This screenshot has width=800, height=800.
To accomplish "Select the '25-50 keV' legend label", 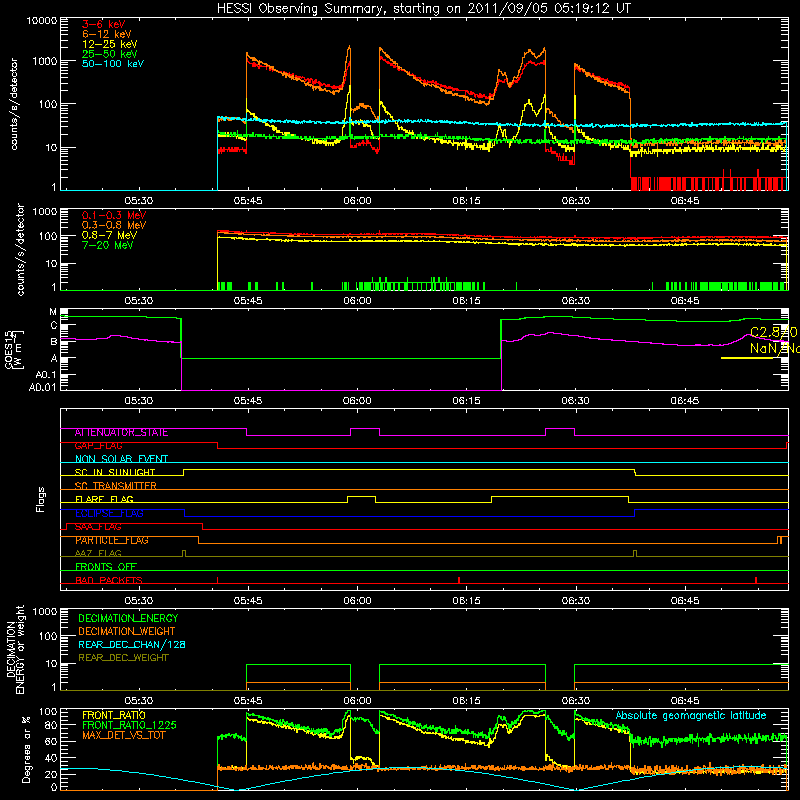I will [110, 54].
